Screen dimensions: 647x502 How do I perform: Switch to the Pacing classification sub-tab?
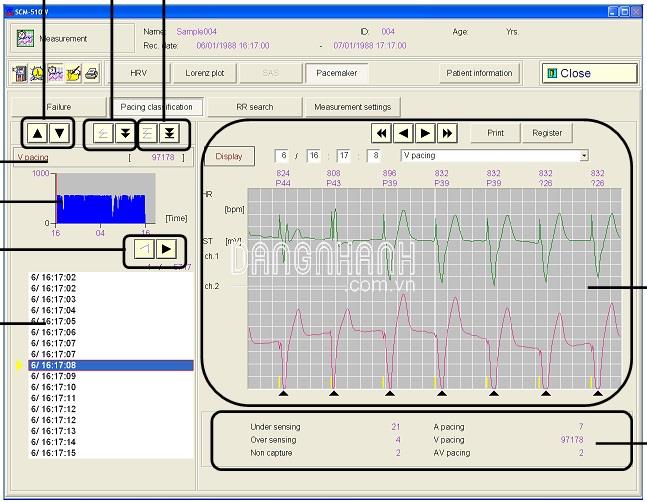[156, 107]
